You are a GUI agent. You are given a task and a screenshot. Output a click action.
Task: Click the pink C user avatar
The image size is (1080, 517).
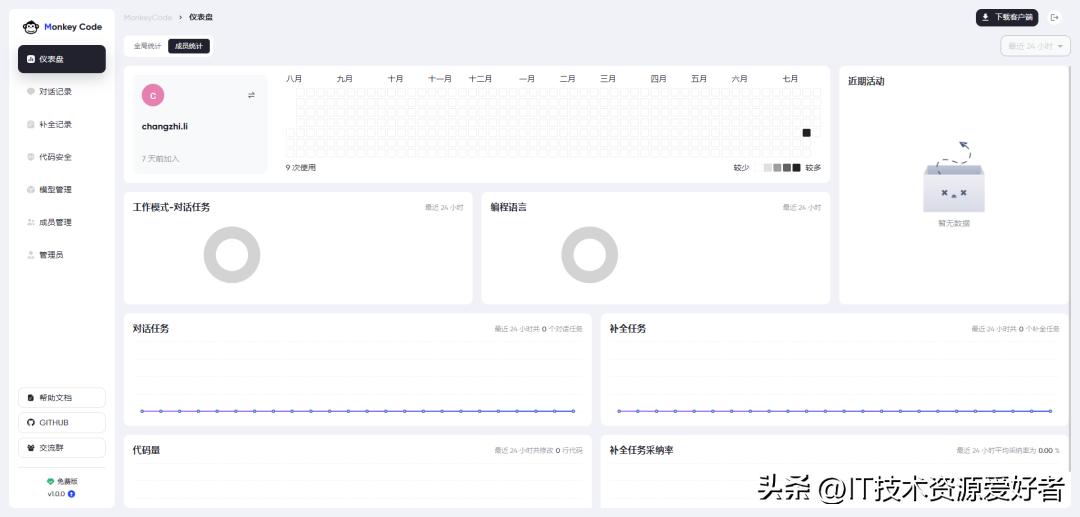(153, 96)
